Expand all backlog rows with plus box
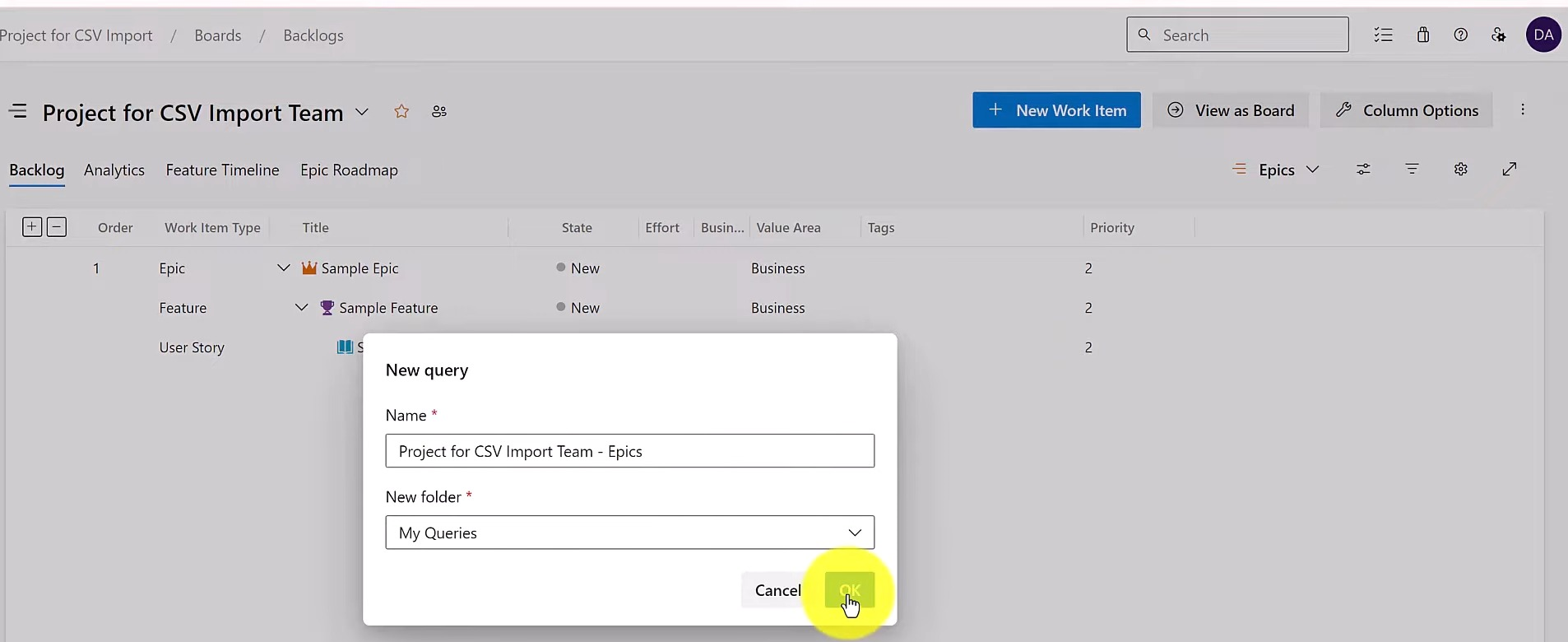 tap(32, 227)
